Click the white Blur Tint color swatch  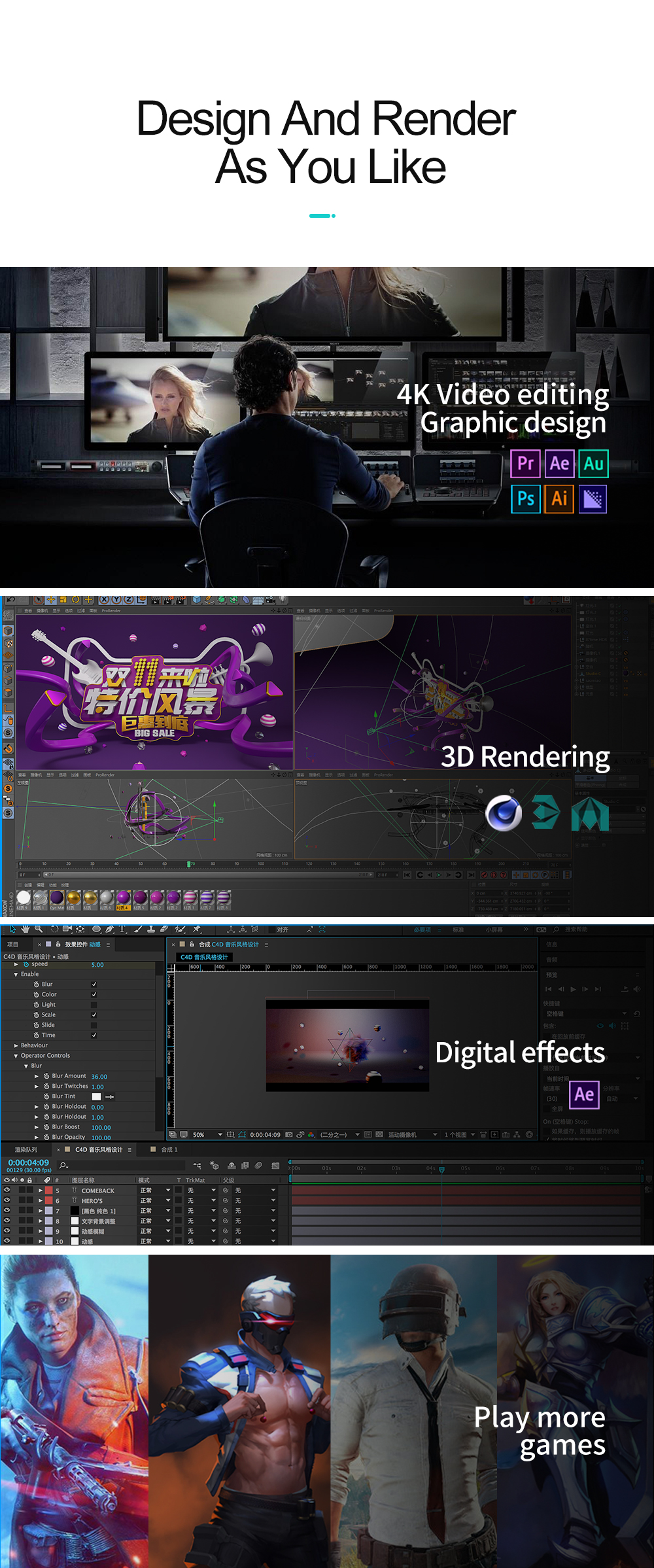pos(96,1096)
